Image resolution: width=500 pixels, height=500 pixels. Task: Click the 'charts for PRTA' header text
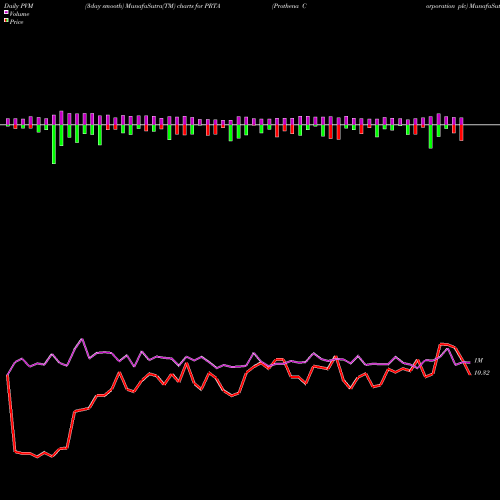199,6
